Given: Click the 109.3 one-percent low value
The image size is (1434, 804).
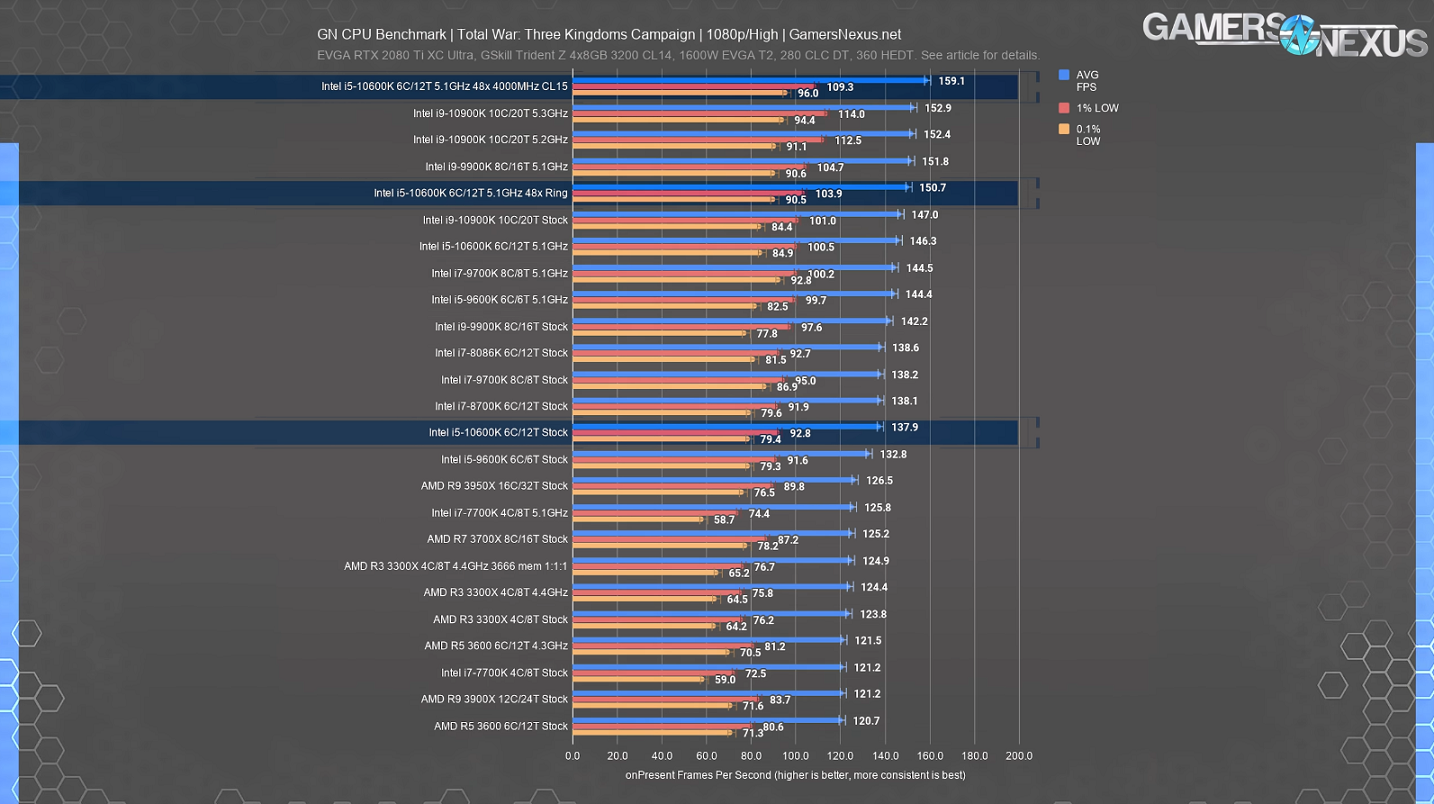Looking at the screenshot, I should [x=840, y=88].
